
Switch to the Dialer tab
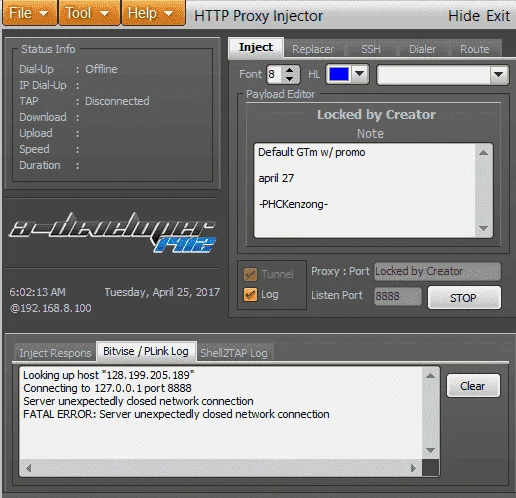[x=422, y=49]
